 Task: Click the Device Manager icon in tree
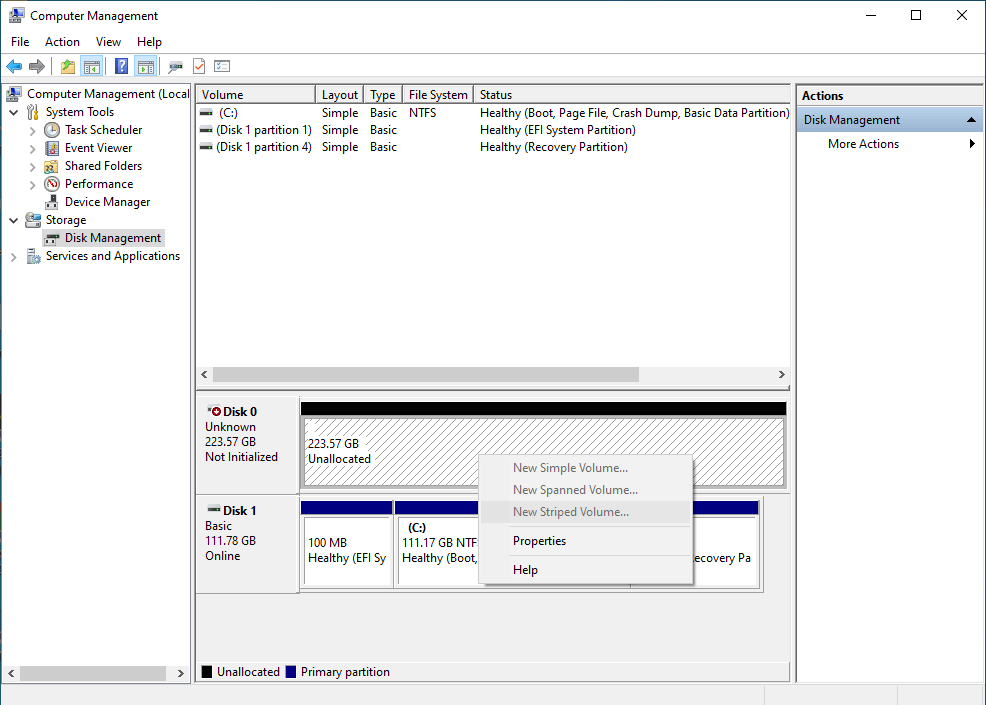pos(52,203)
